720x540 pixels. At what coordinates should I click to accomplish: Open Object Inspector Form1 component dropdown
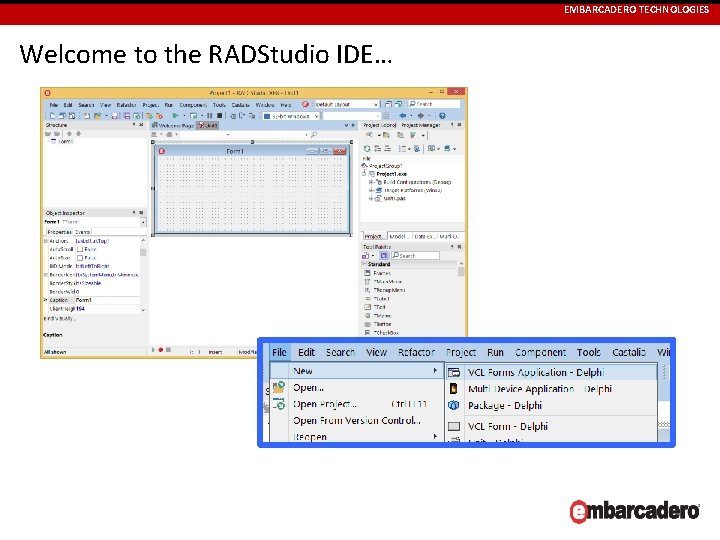coord(143,222)
